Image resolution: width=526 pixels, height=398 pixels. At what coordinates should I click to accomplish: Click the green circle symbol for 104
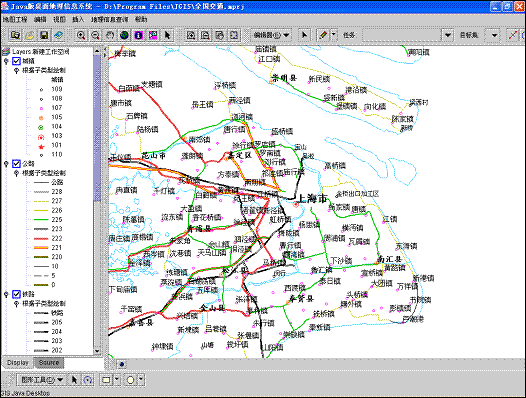[41, 127]
